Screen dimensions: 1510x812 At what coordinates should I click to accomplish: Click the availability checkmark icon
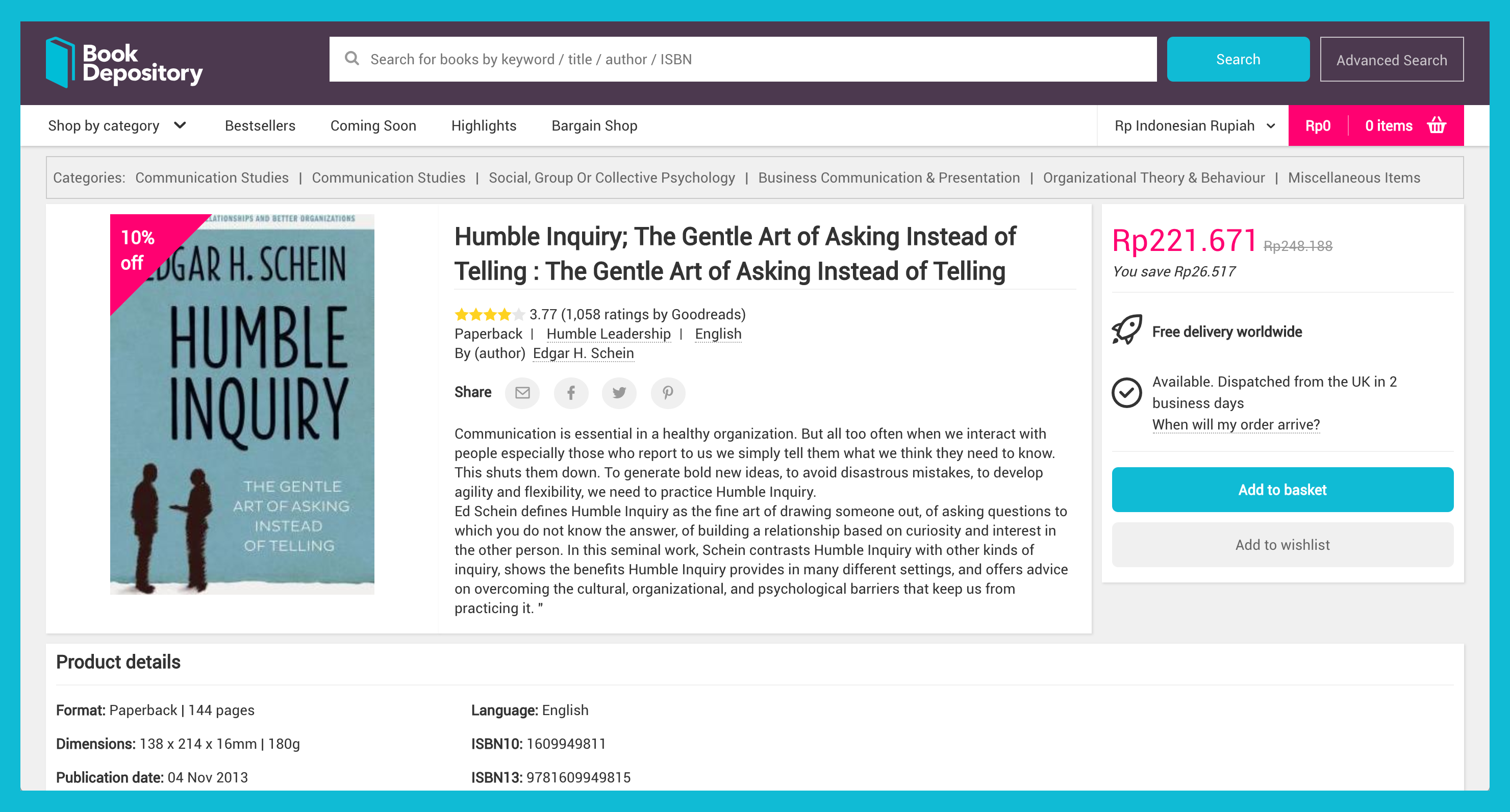(1127, 392)
